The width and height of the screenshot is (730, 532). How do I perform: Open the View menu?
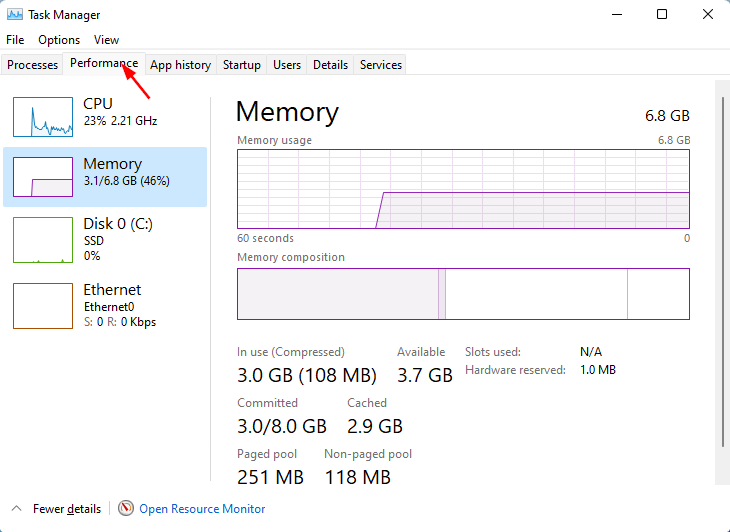point(106,40)
